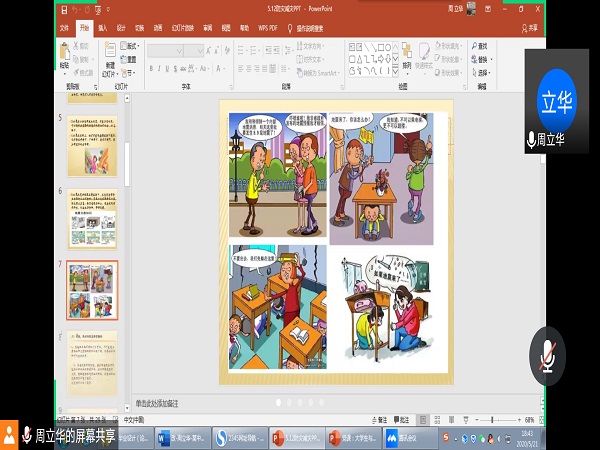Open the Insert ribbon tab
The height and width of the screenshot is (450, 600).
tap(103, 29)
